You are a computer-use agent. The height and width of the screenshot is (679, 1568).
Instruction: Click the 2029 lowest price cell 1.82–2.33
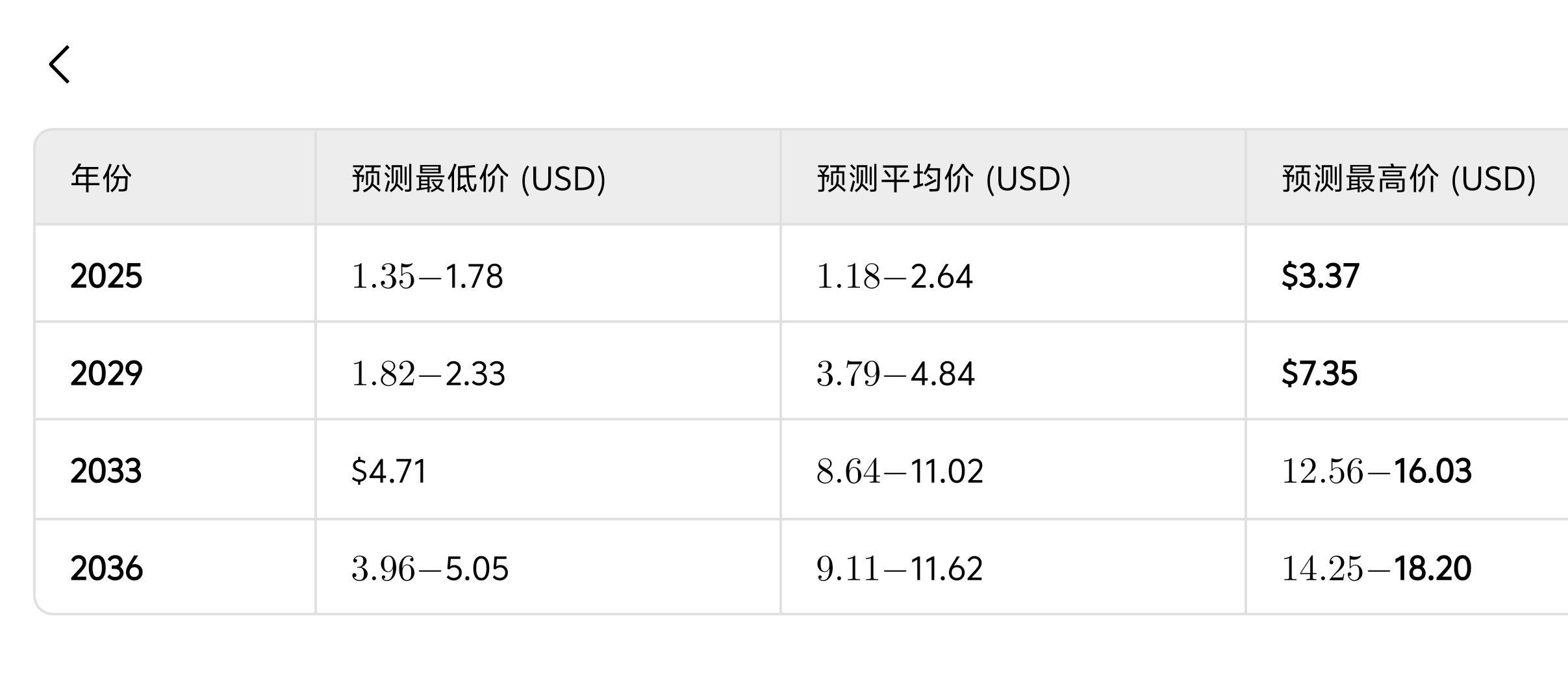click(x=428, y=374)
